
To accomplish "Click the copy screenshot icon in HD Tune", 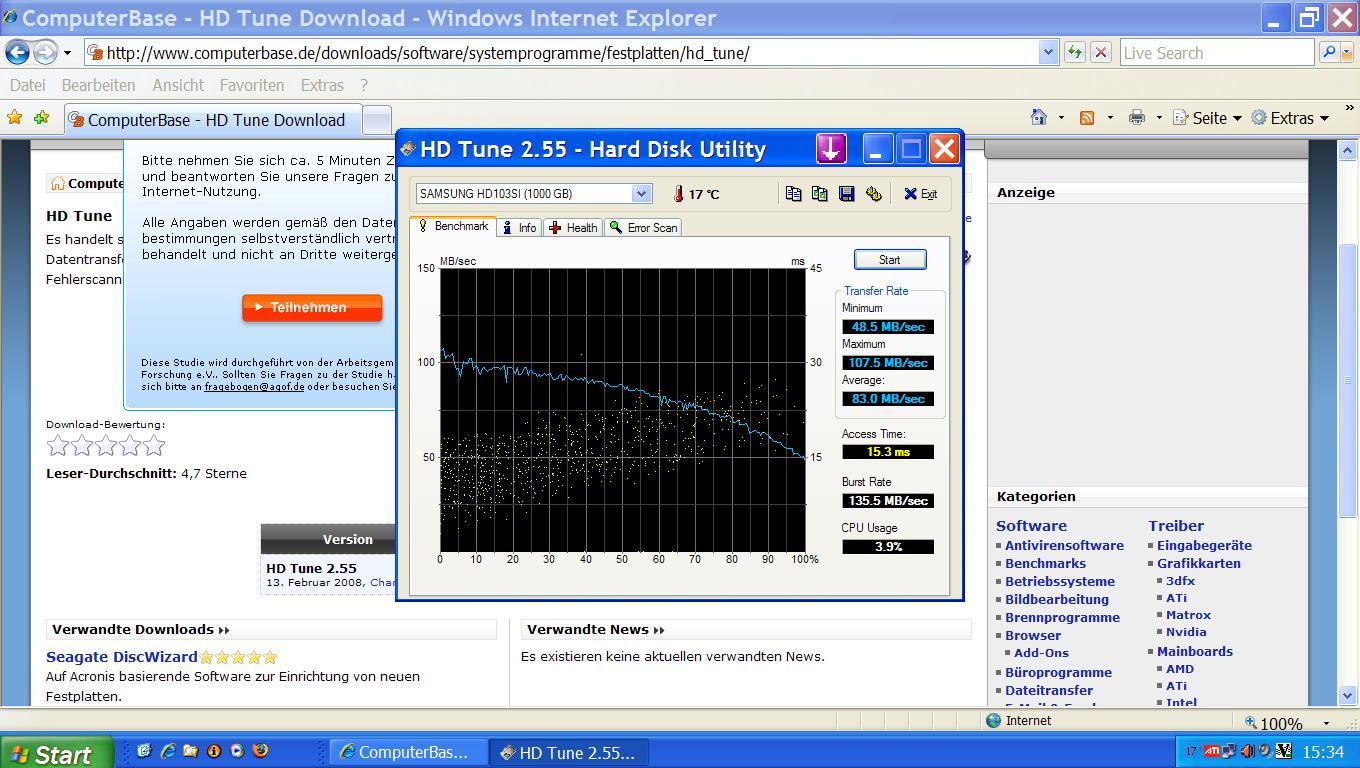I will coord(820,194).
